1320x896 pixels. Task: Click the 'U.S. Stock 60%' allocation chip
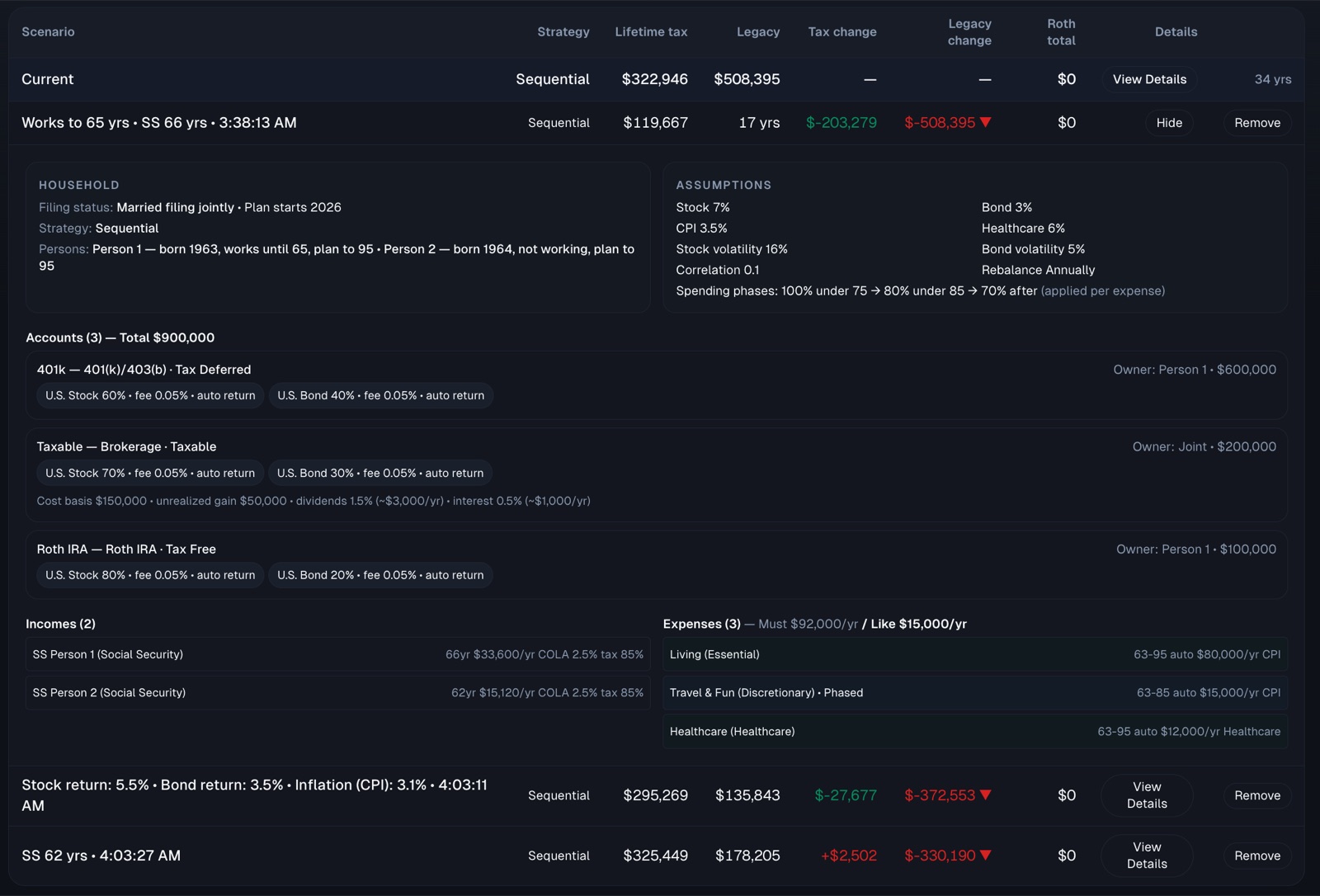150,395
